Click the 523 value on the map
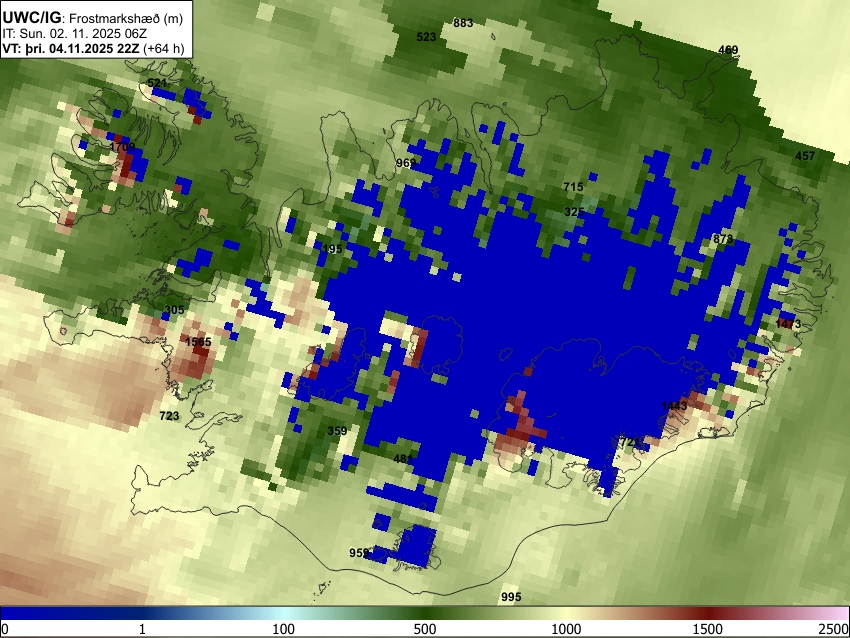The width and height of the screenshot is (850, 638). click(426, 37)
